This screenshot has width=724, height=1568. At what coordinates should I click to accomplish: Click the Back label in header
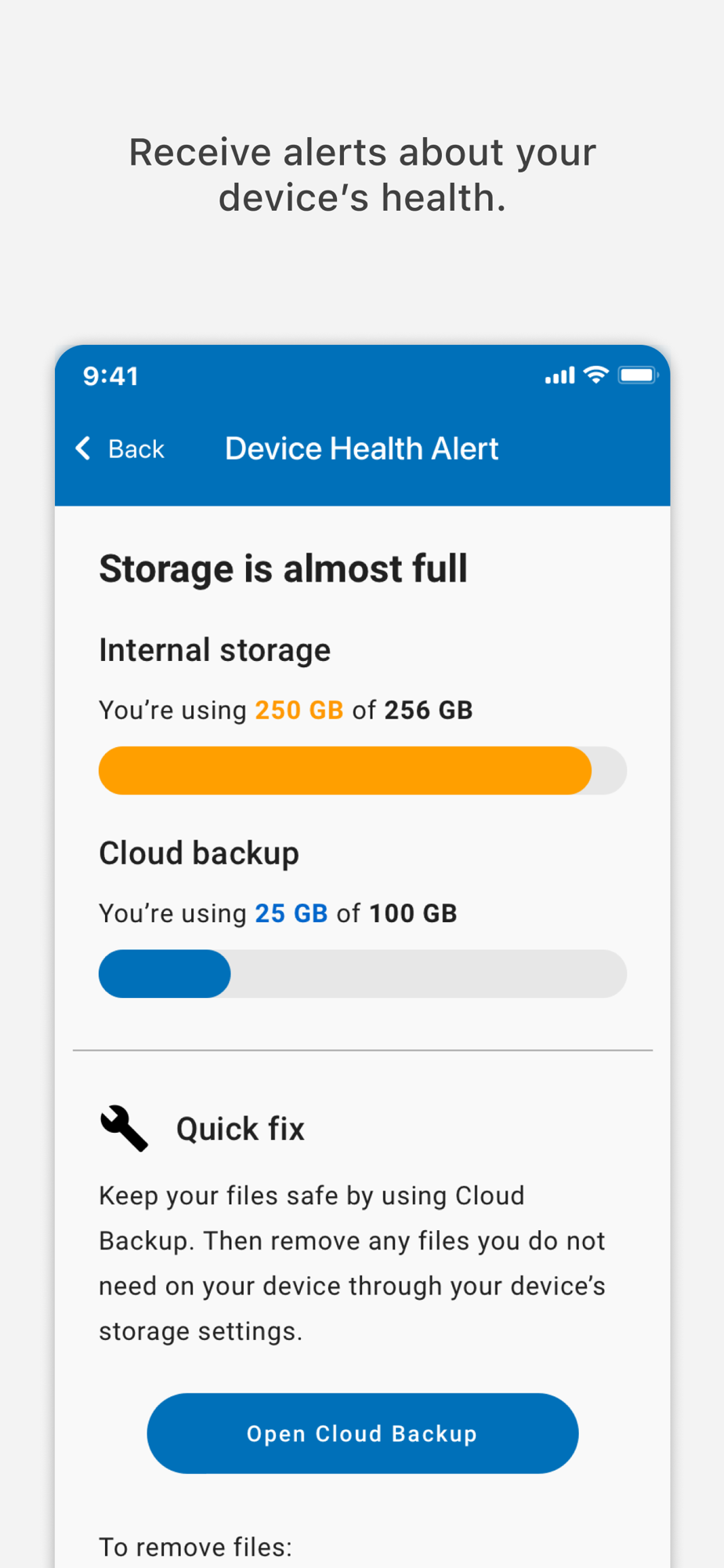tap(136, 449)
